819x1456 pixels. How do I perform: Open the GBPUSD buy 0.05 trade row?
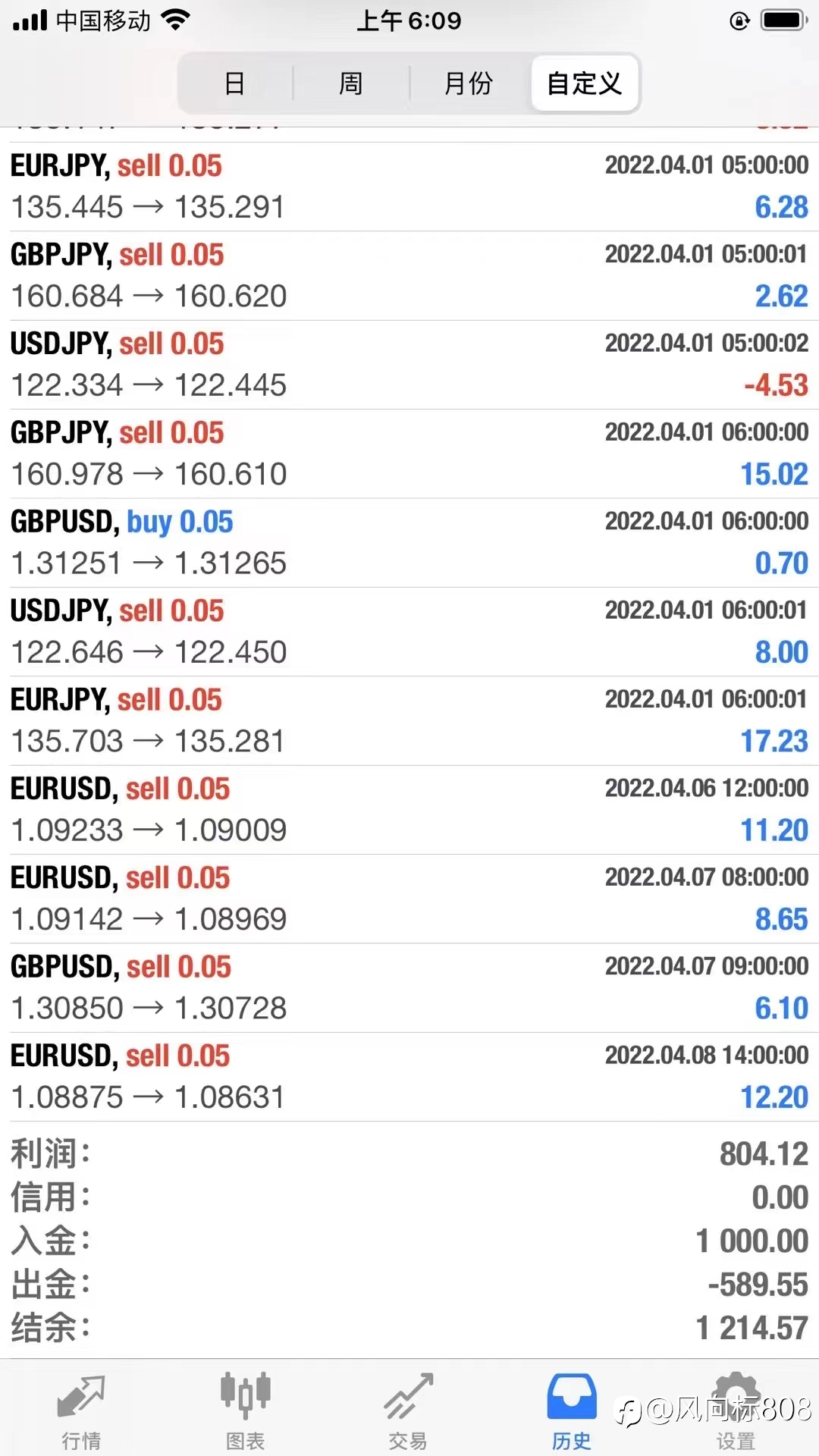click(x=409, y=543)
